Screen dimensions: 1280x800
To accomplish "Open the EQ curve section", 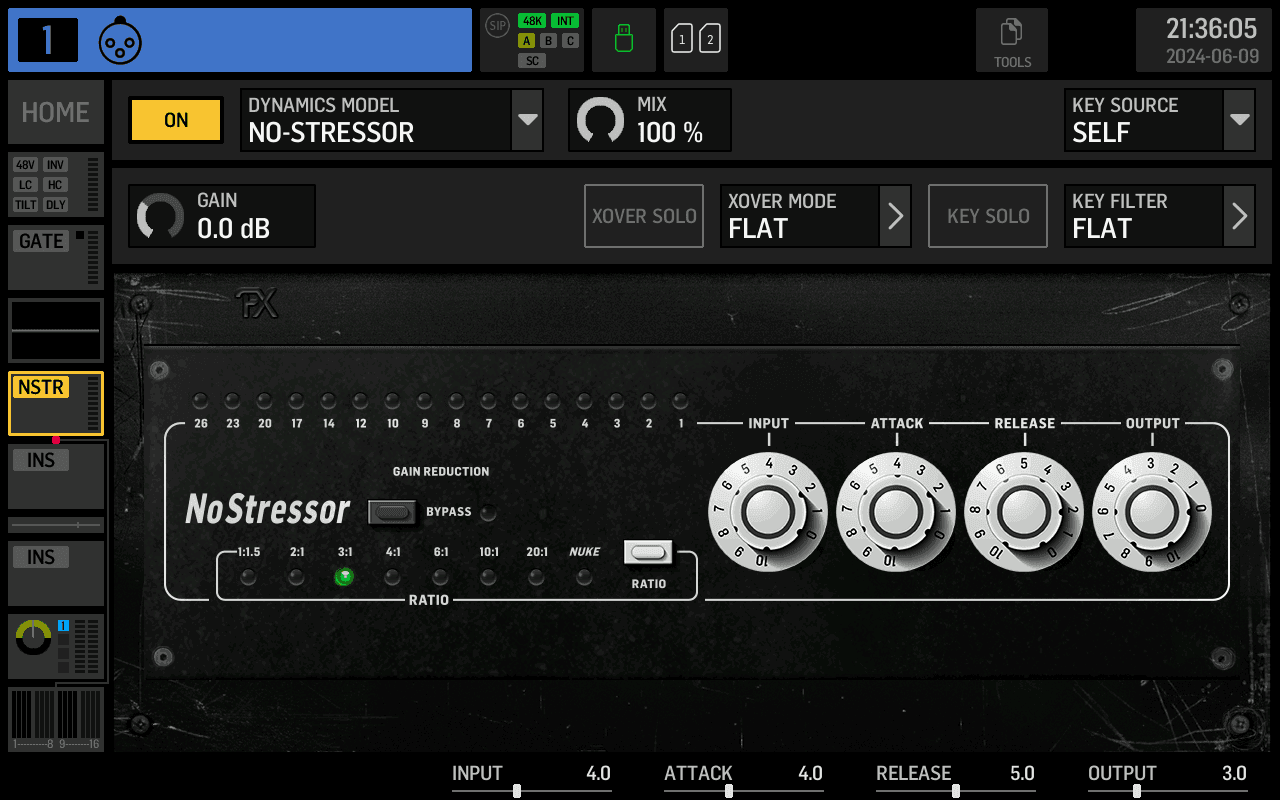I will 56,330.
